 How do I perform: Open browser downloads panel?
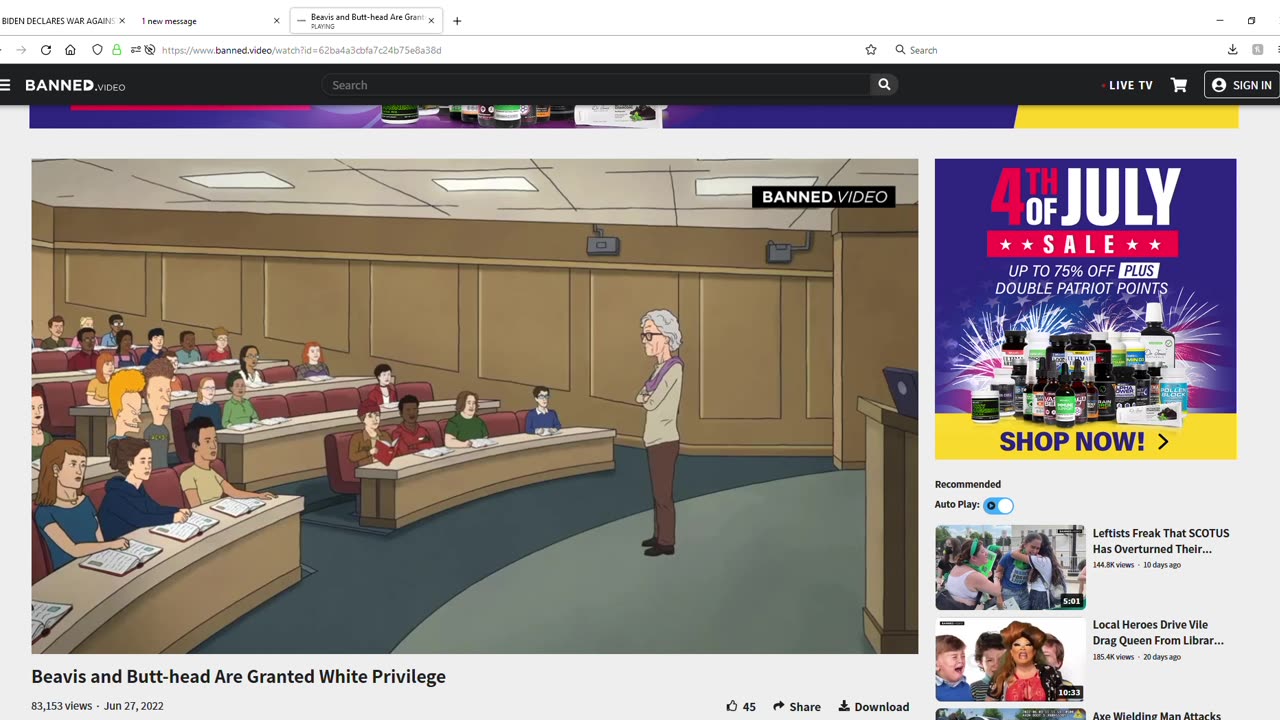coord(1232,50)
